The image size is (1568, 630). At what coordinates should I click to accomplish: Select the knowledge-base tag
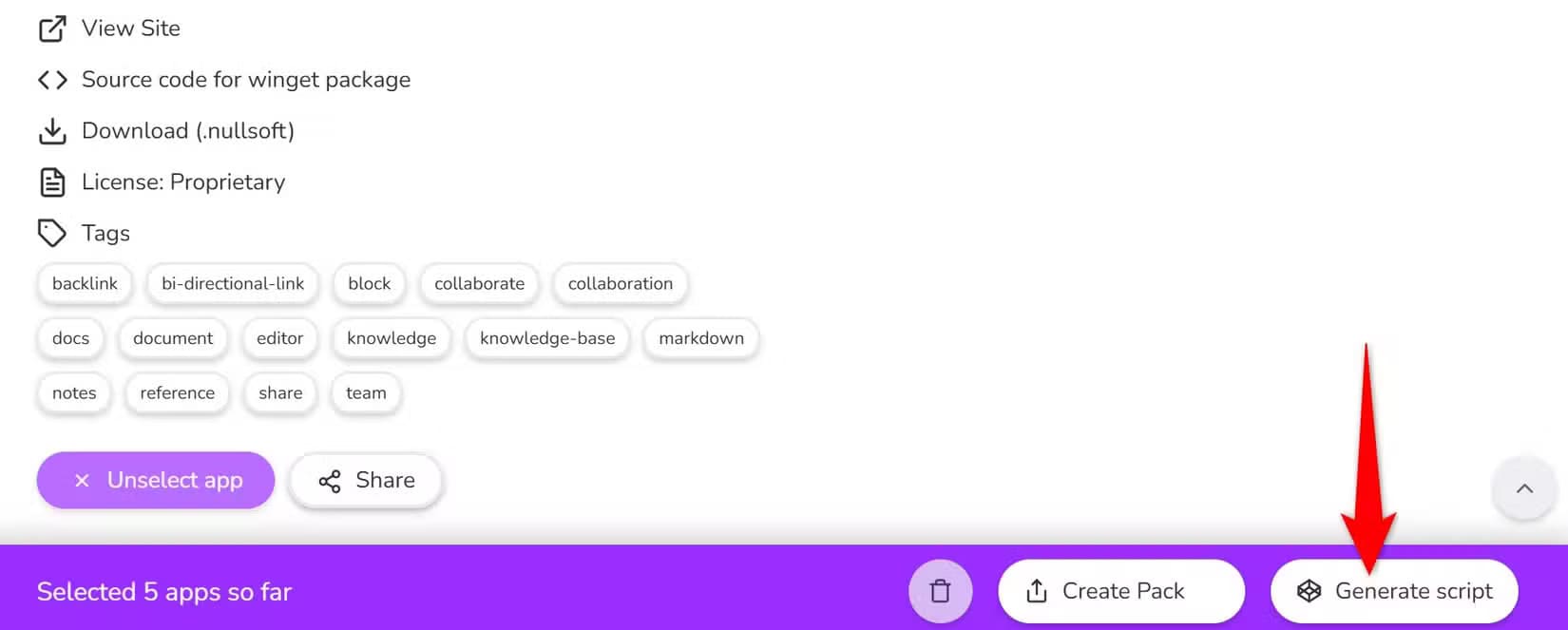(x=547, y=338)
